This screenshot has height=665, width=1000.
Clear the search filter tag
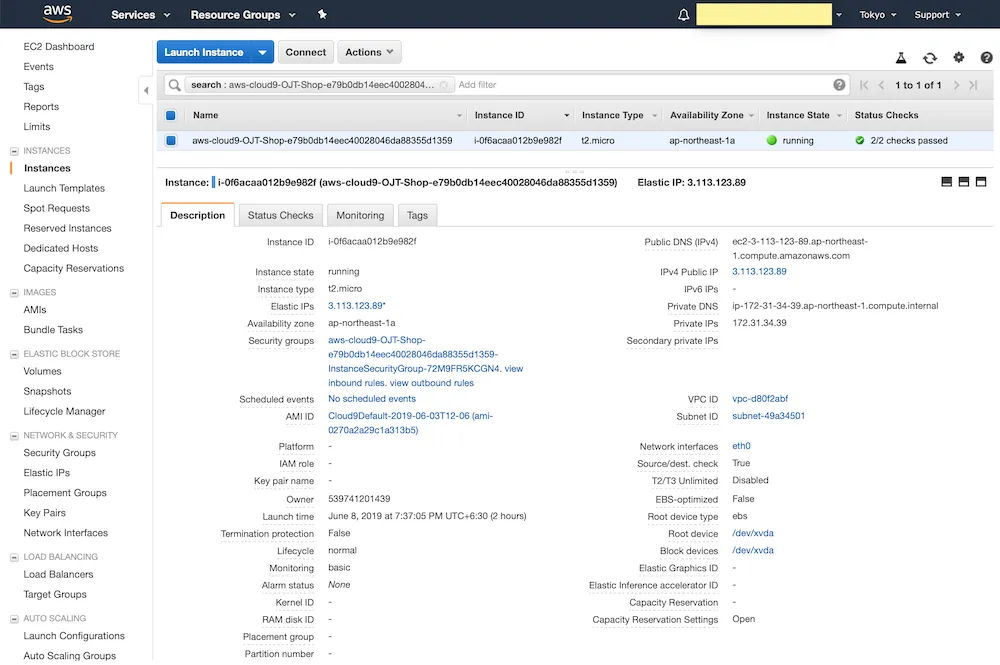tap(444, 85)
